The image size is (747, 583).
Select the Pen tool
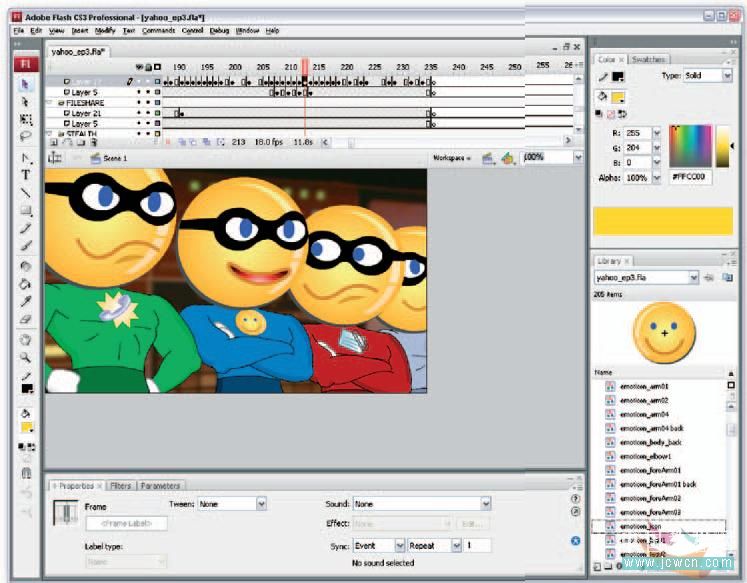(x=26, y=158)
